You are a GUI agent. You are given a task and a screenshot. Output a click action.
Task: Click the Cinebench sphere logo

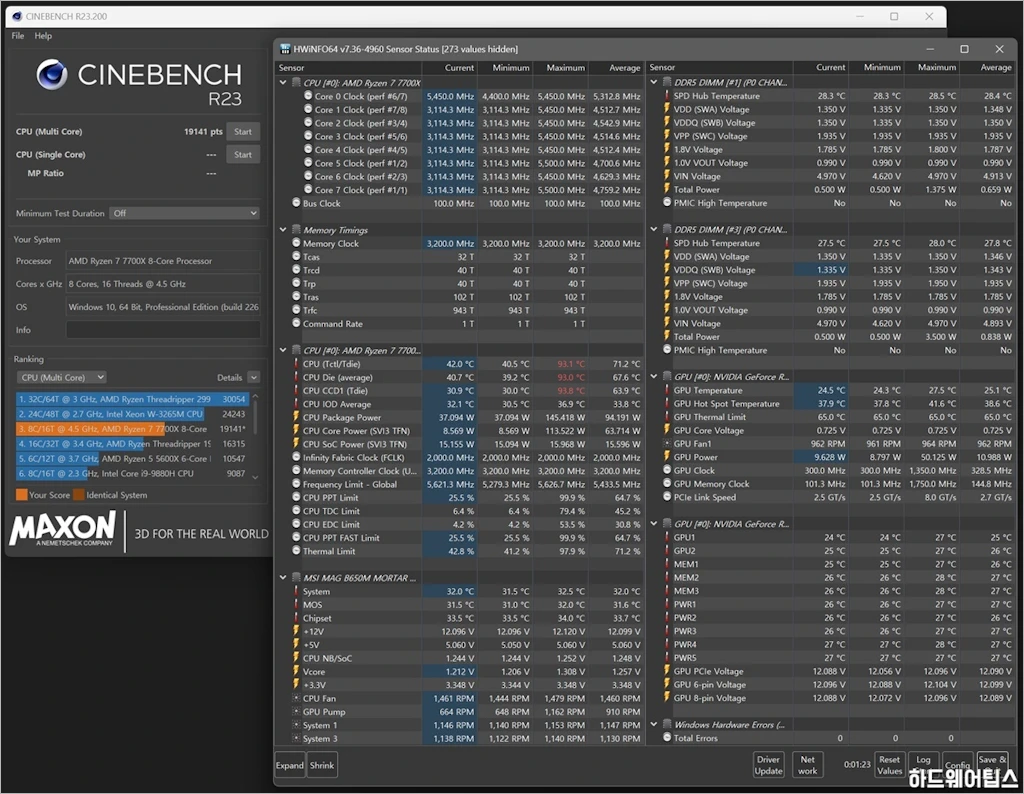(52, 74)
